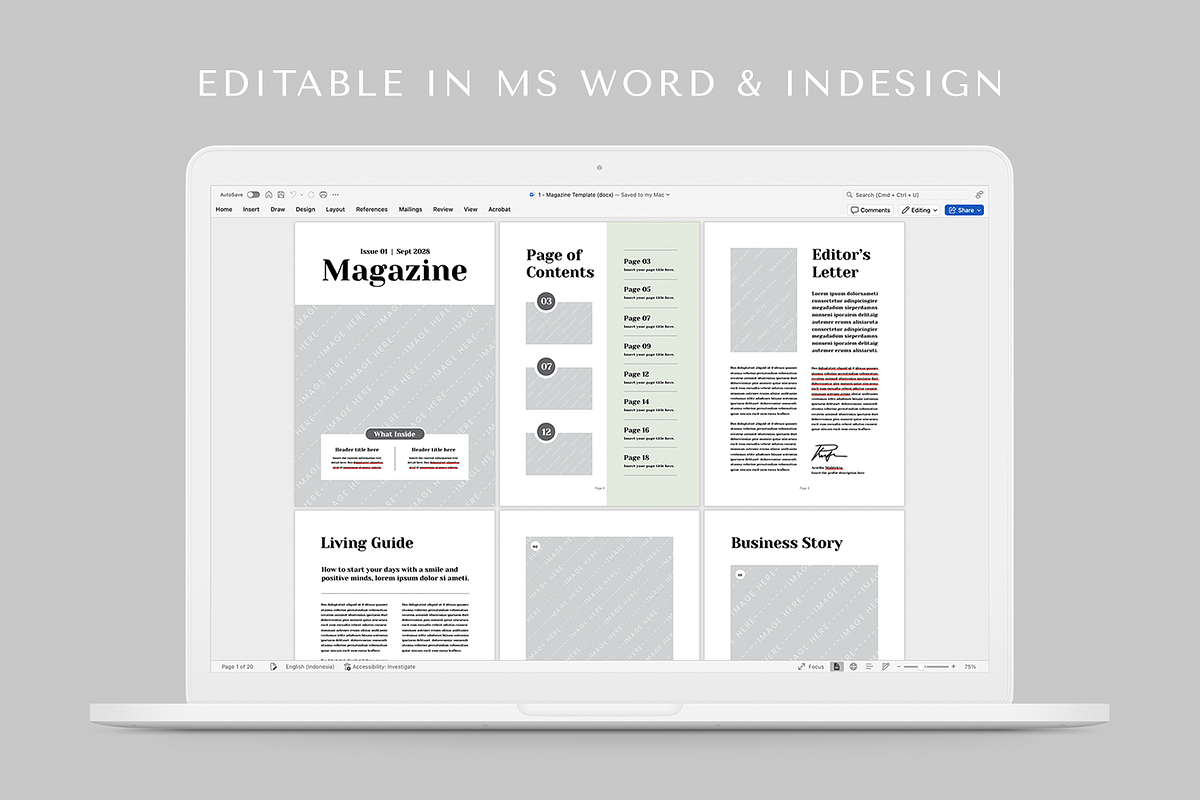The image size is (1200, 800).
Task: Click the Print icon in quick toolbar
Action: tap(323, 195)
